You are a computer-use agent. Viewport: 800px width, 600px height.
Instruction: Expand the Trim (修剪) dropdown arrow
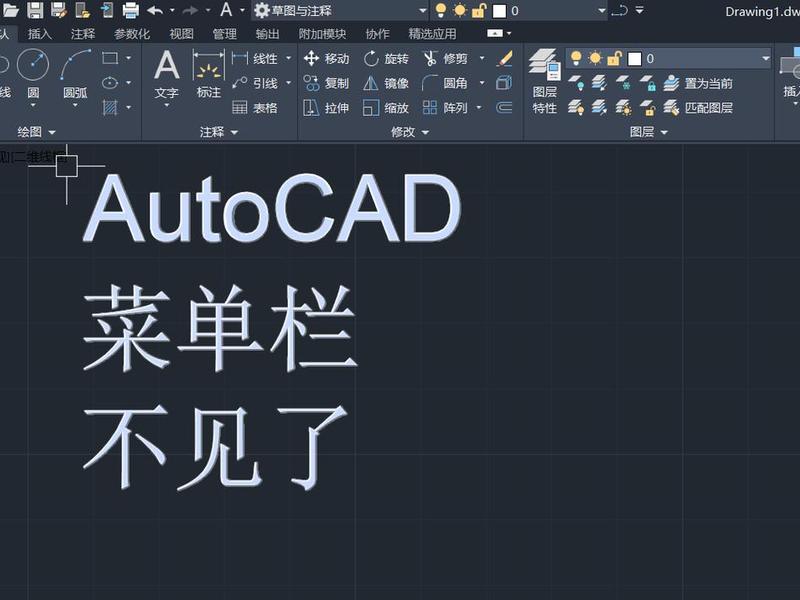coord(482,58)
